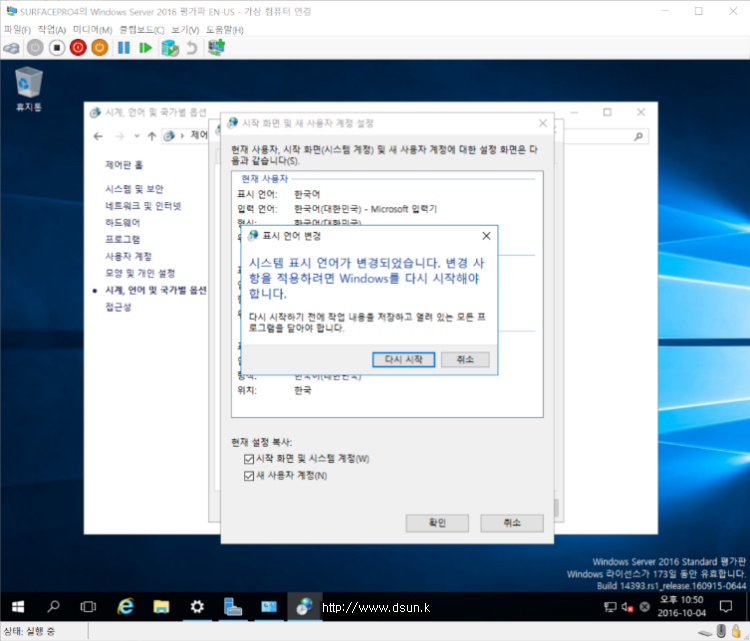Open 모양 및 개인 설정 category
This screenshot has height=641, width=750.
140,273
